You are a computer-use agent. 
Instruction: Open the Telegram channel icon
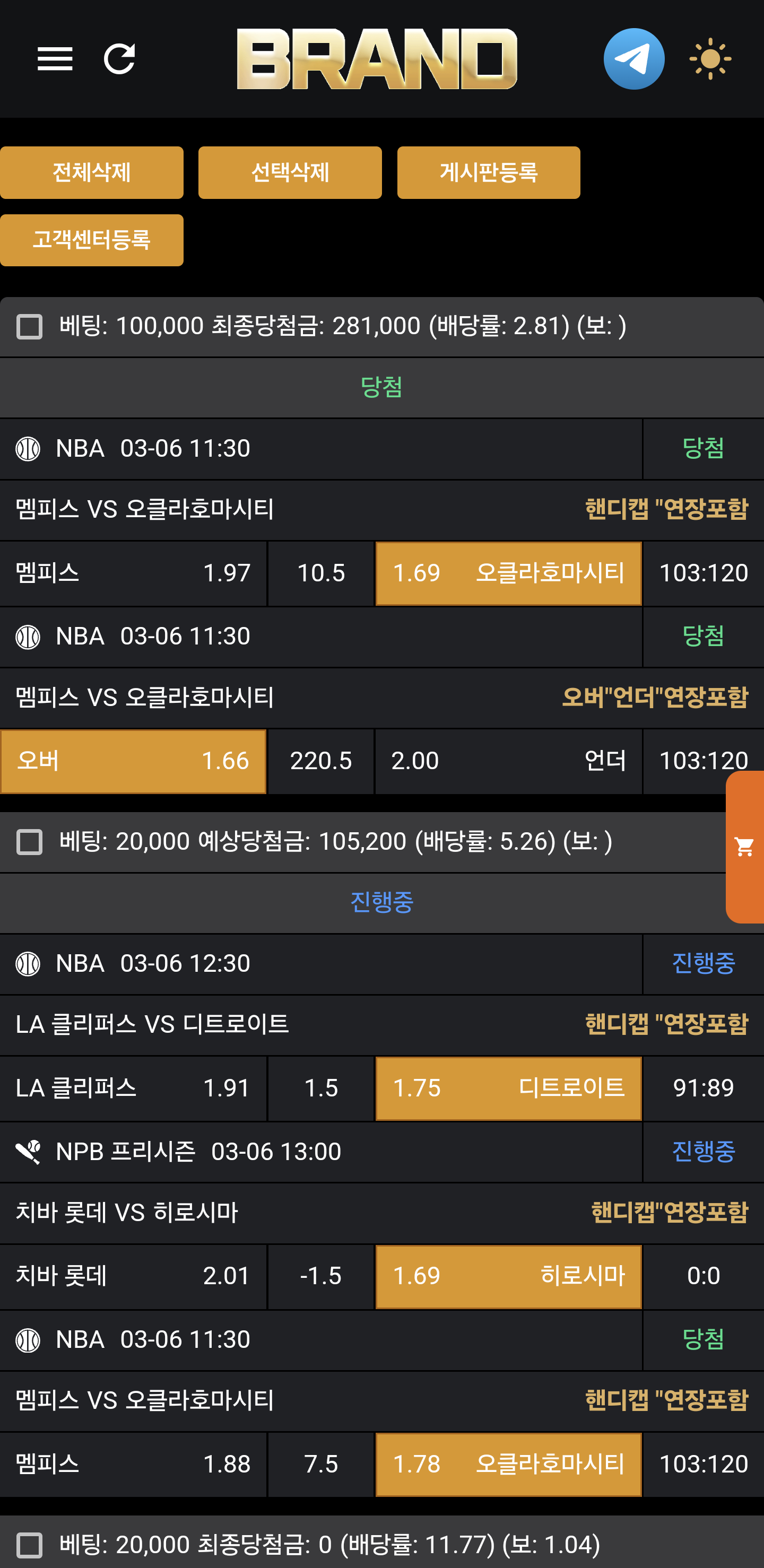point(633,59)
